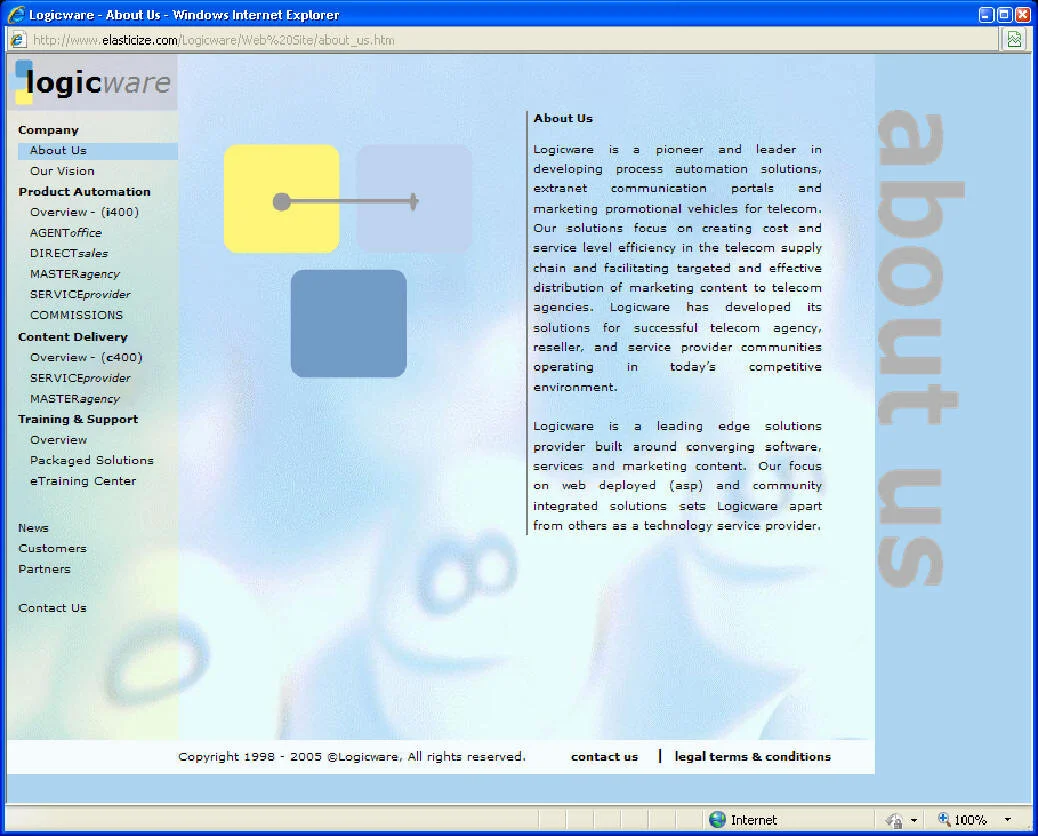Open the zoom level dropdown arrow
This screenshot has height=836, width=1038.
(x=1008, y=820)
